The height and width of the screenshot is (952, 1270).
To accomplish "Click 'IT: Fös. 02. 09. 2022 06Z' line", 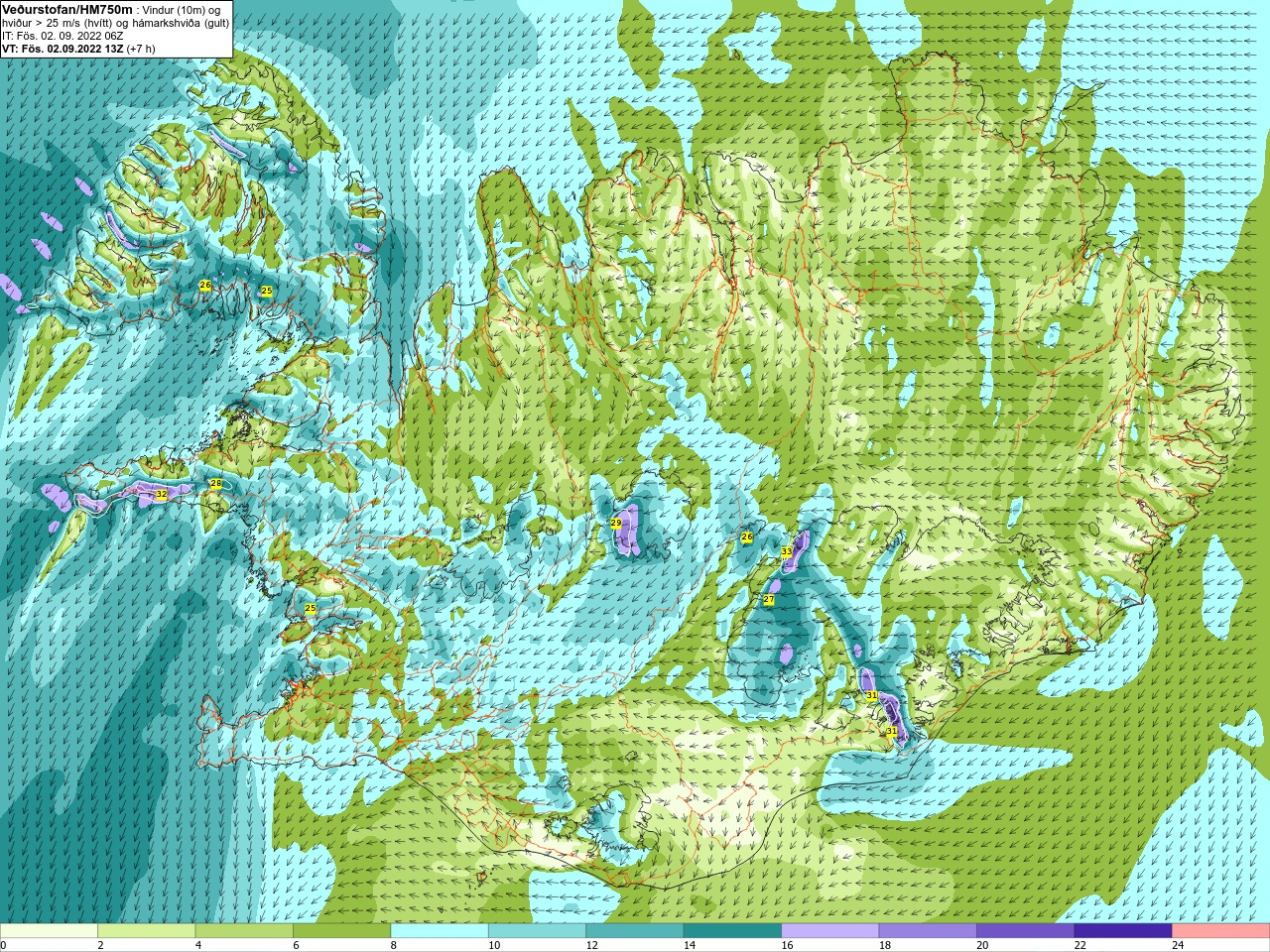I will click(63, 36).
